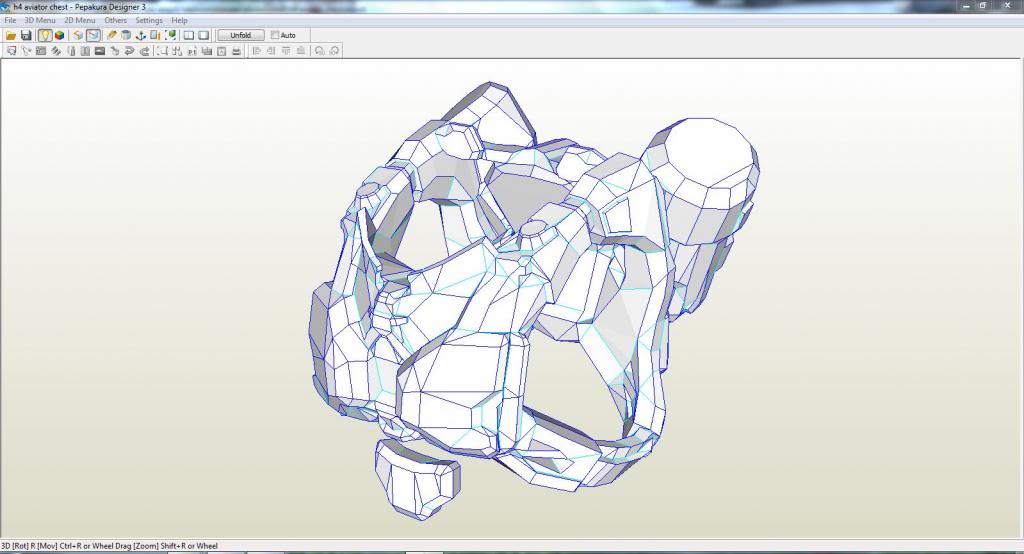Toggle the light bulb lighting icon
The image size is (1024, 554).
pyautogui.click(x=45, y=35)
